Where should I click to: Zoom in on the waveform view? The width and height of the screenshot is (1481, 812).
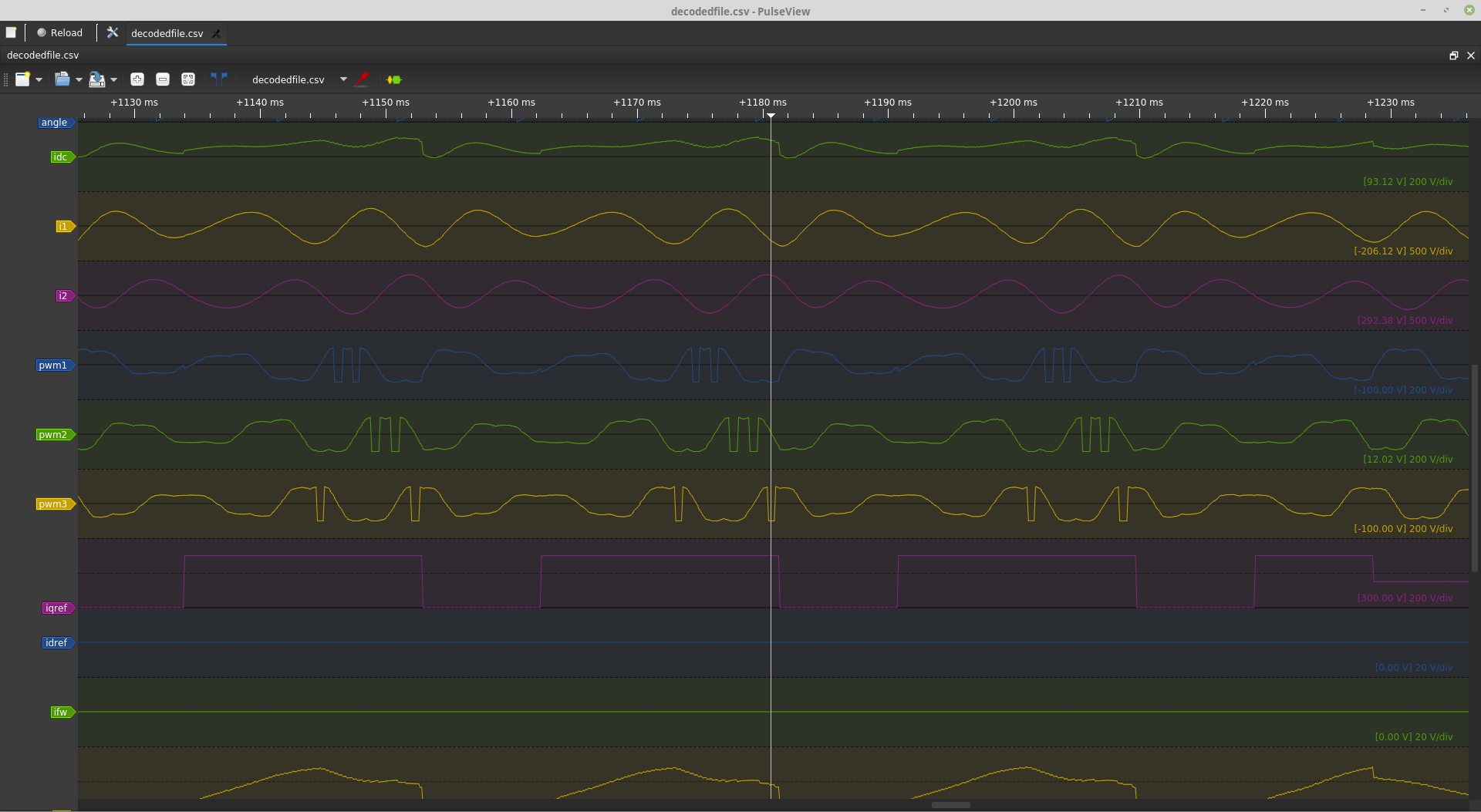137,79
